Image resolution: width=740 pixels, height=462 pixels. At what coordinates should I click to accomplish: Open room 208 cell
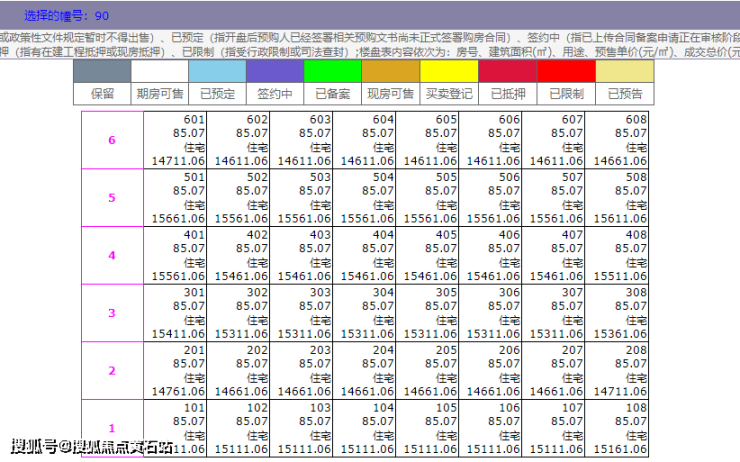coord(617,370)
